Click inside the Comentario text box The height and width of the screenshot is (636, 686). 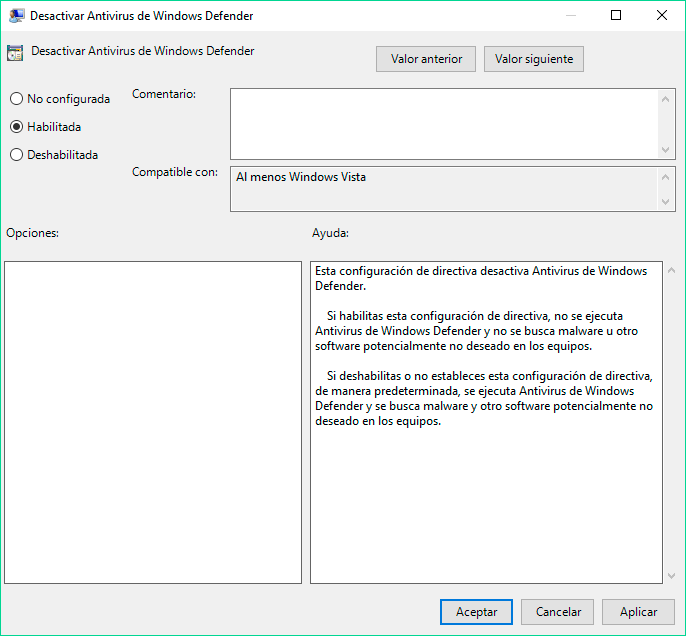point(444,124)
